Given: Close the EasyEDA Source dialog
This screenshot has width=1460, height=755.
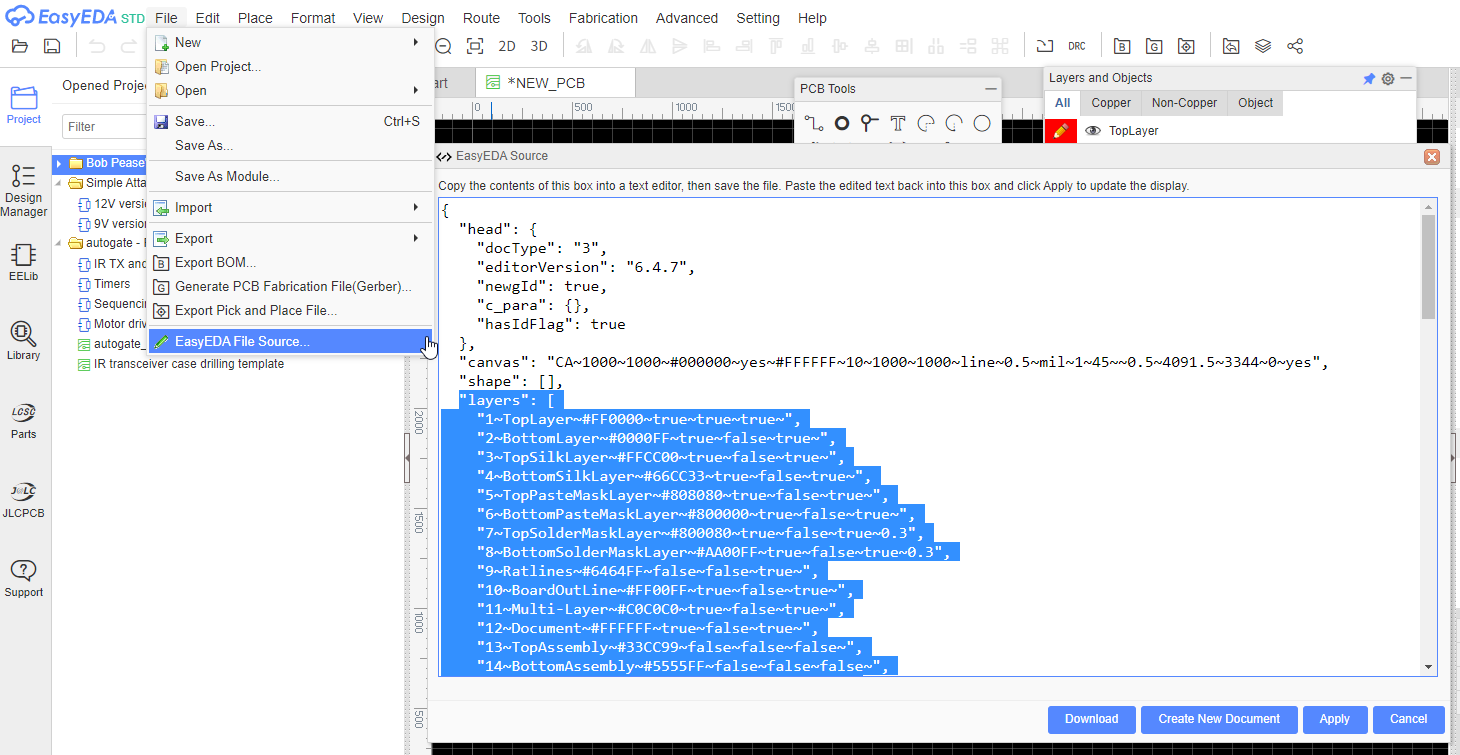Looking at the screenshot, I should [x=1432, y=156].
